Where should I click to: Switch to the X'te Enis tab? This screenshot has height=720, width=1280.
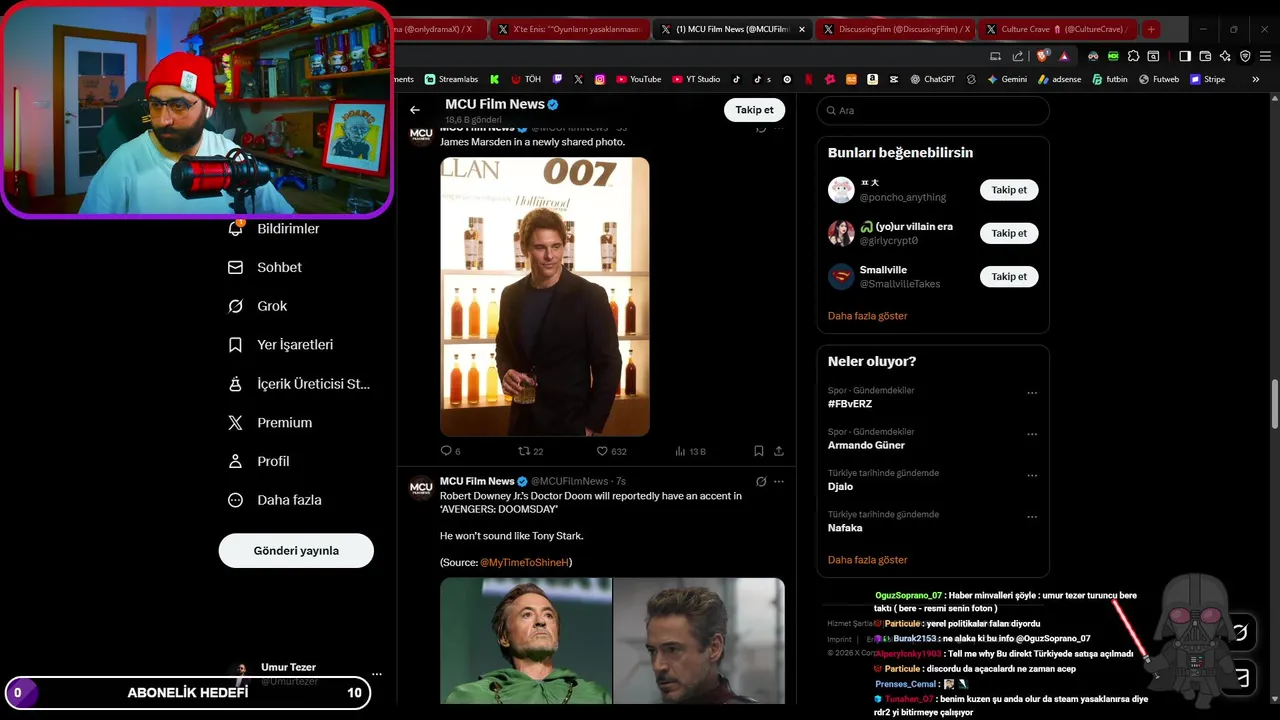click(x=570, y=29)
